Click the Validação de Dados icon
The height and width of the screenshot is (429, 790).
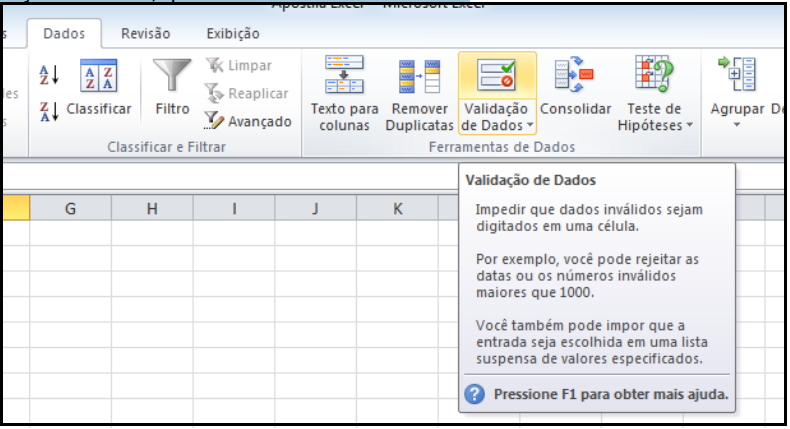497,78
